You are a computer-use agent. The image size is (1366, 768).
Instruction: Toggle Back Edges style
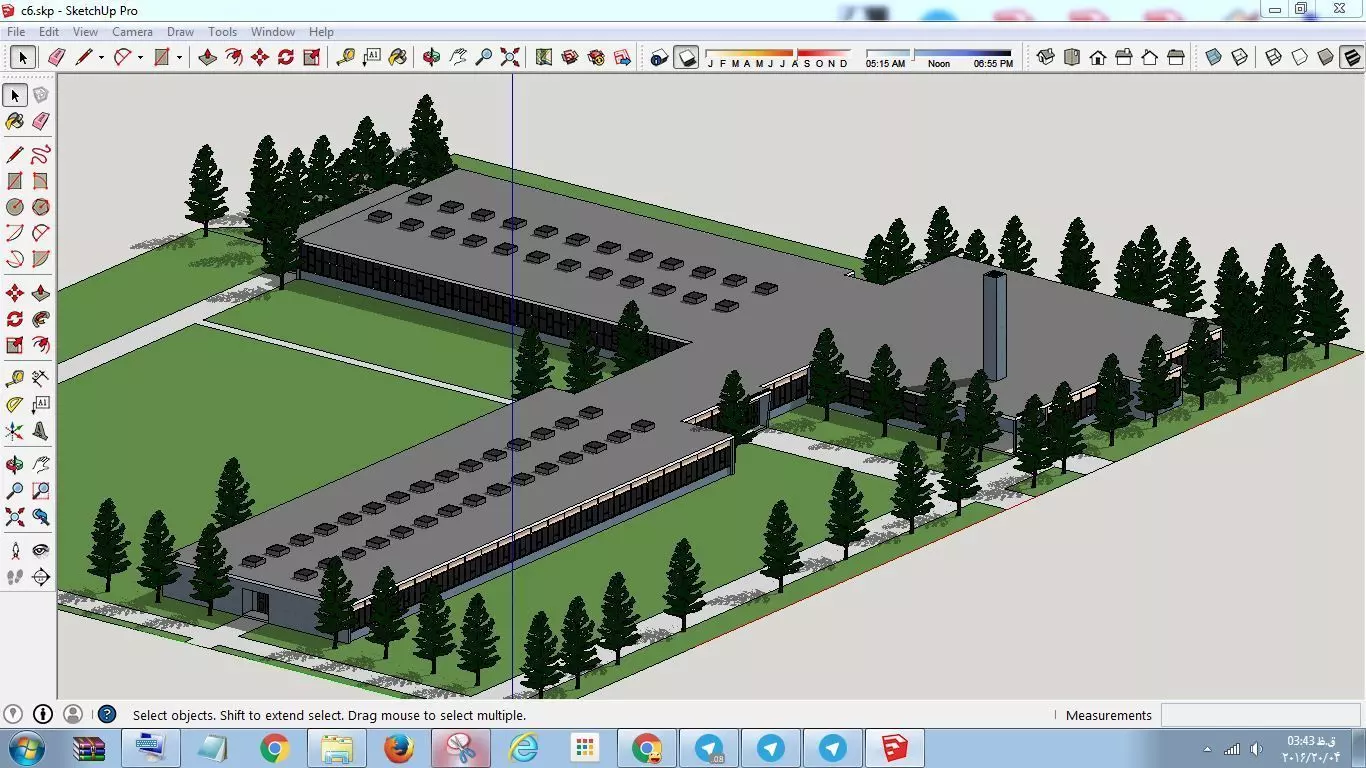point(1240,57)
